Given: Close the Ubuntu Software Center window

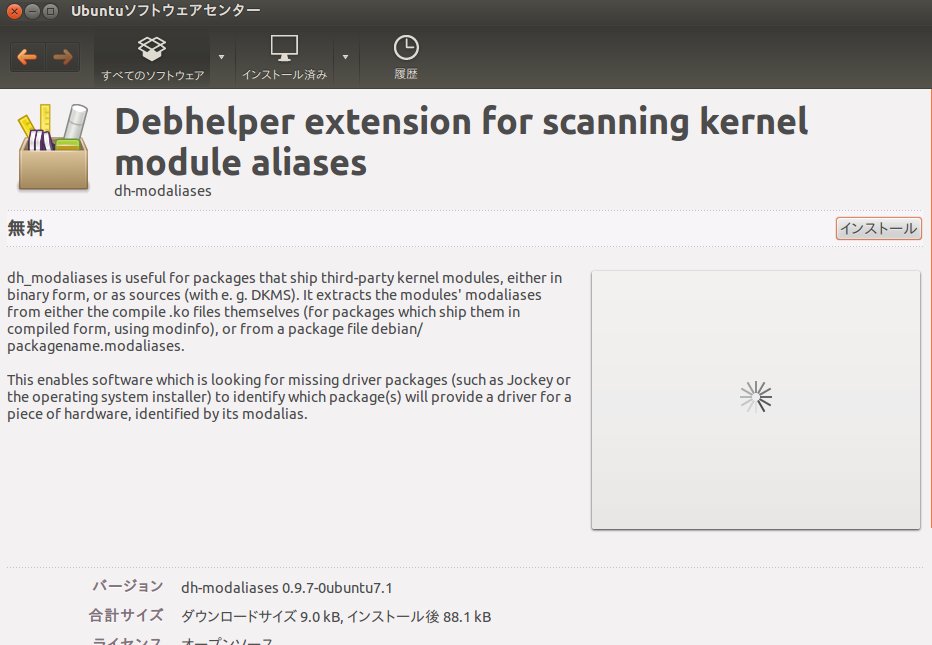Looking at the screenshot, I should pyautogui.click(x=14, y=11).
